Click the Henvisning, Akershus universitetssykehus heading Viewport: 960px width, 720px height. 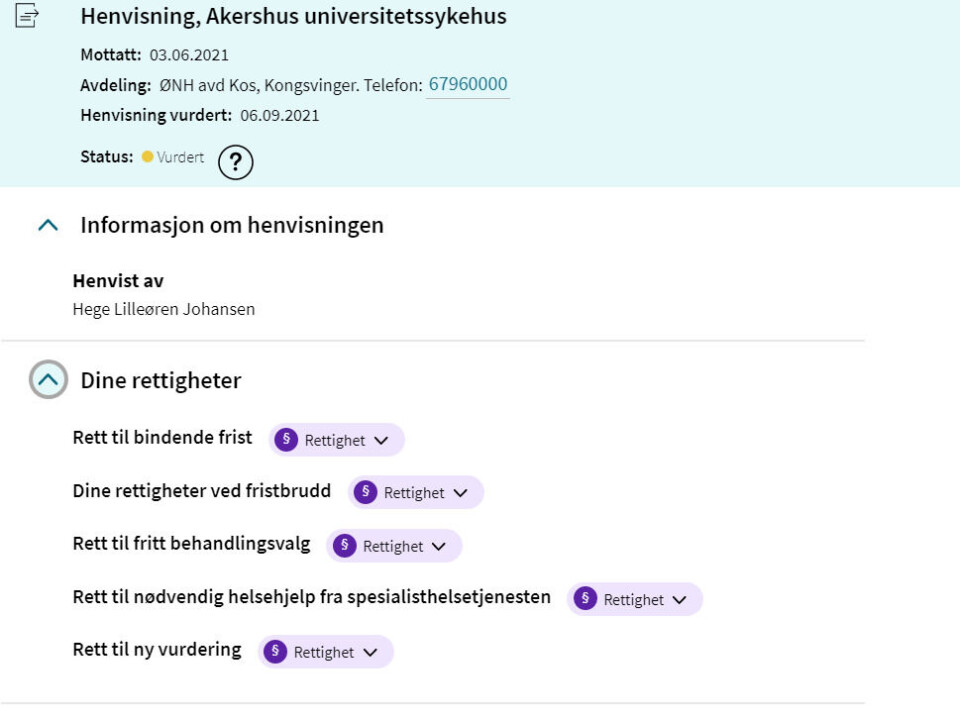click(x=294, y=16)
